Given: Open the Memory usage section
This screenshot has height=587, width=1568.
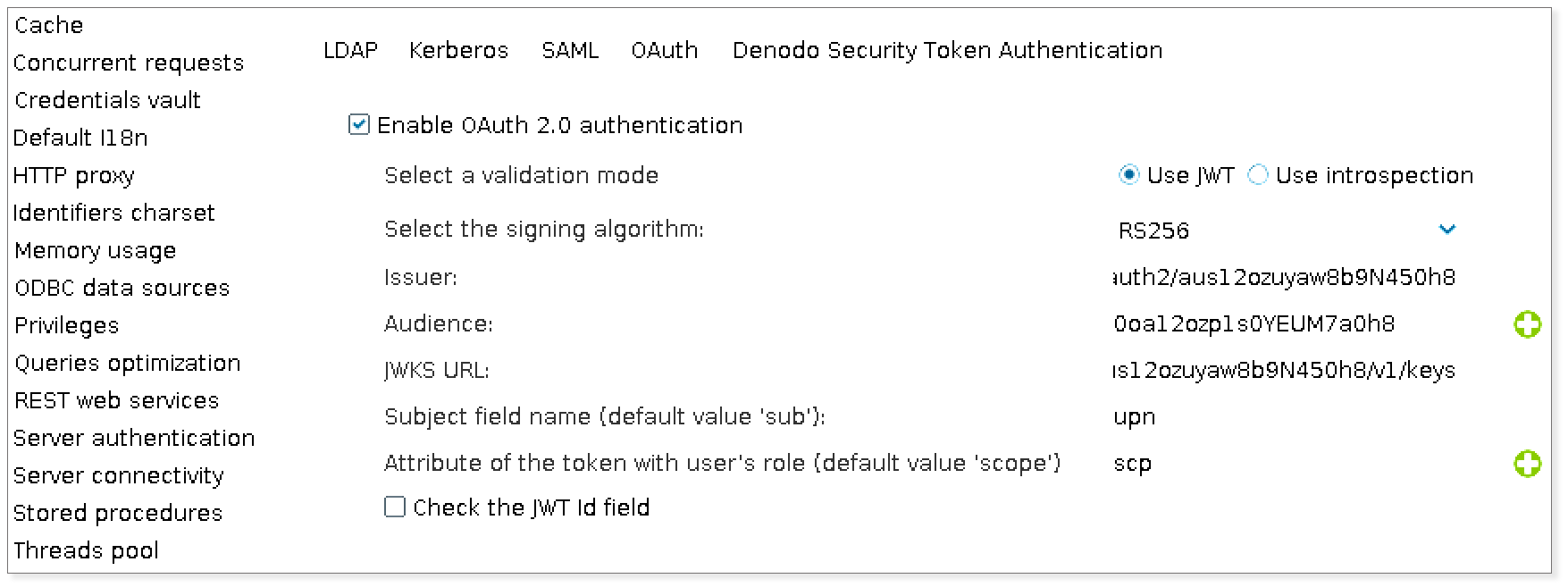Looking at the screenshot, I should [94, 250].
